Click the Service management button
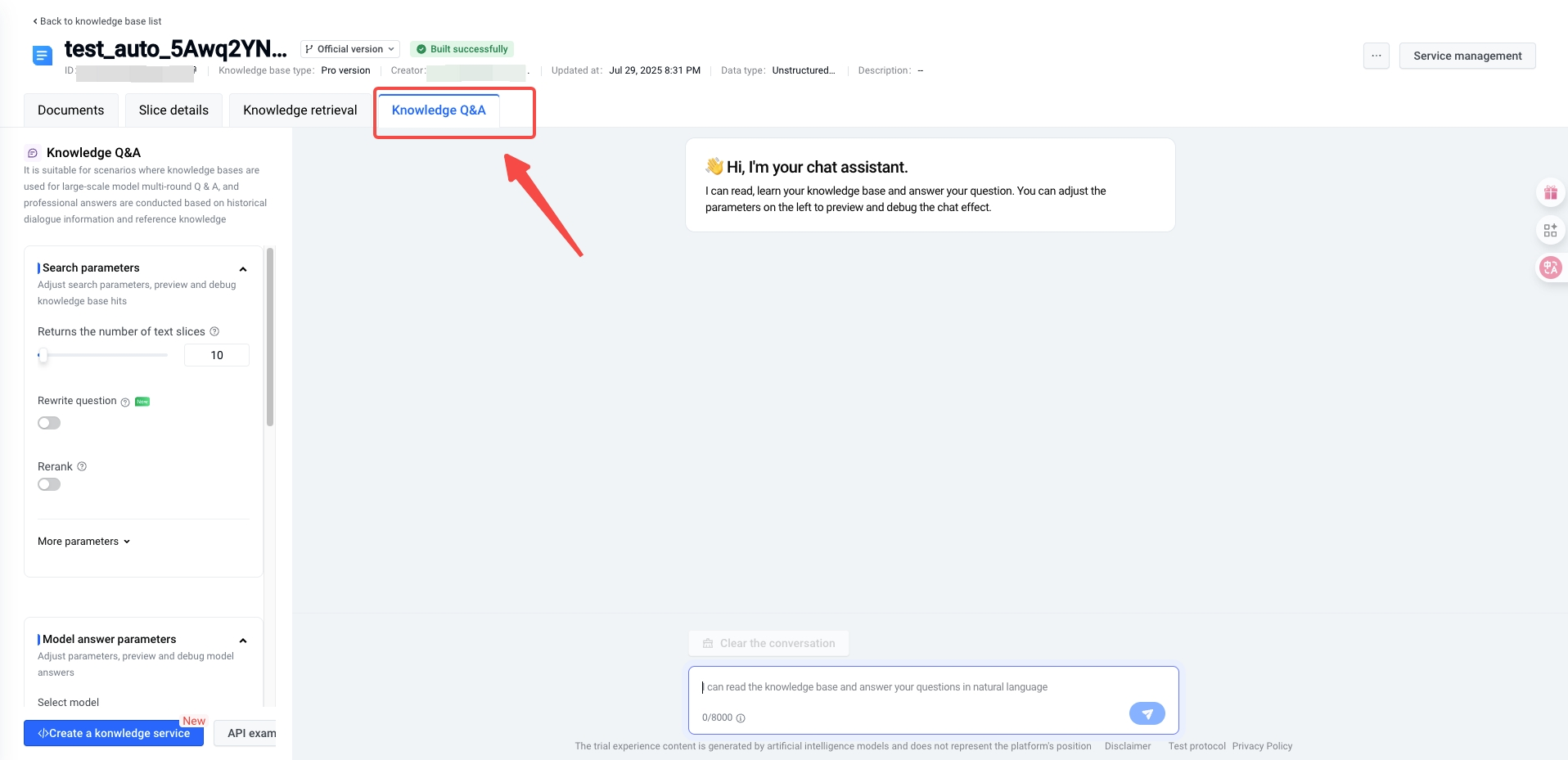The width and height of the screenshot is (1568, 760). coord(1467,56)
